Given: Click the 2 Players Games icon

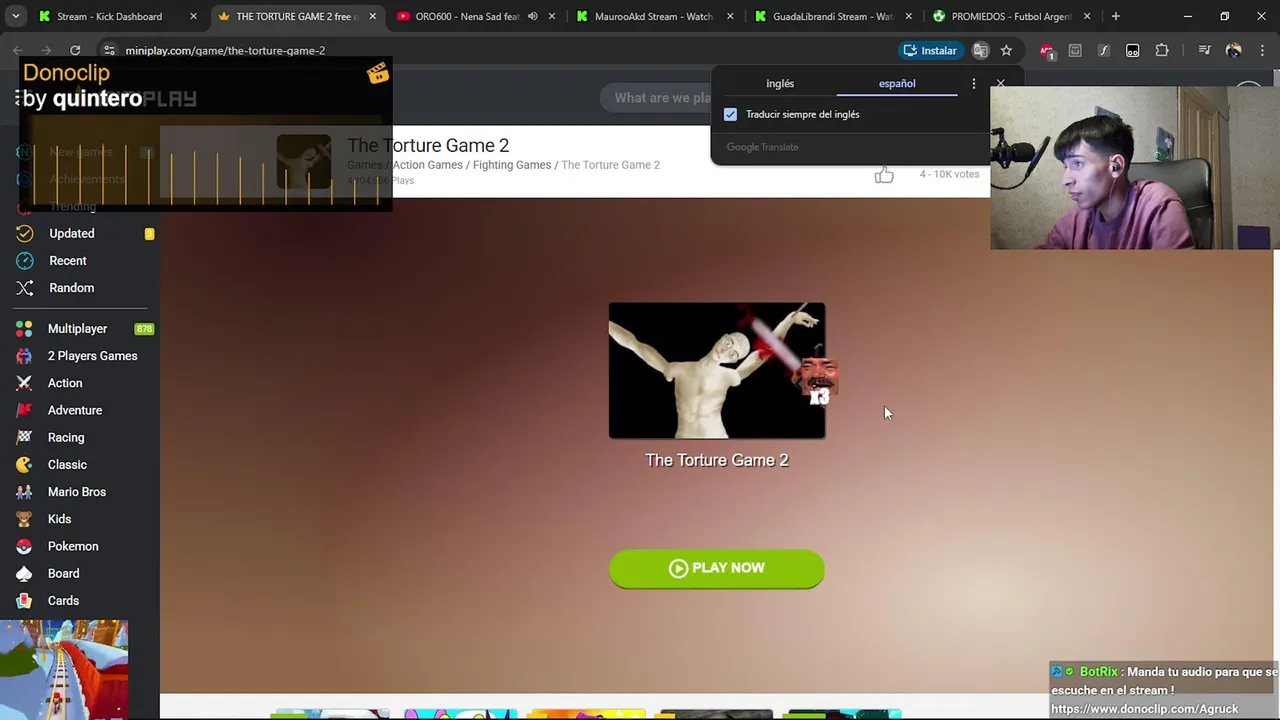Looking at the screenshot, I should [x=24, y=356].
